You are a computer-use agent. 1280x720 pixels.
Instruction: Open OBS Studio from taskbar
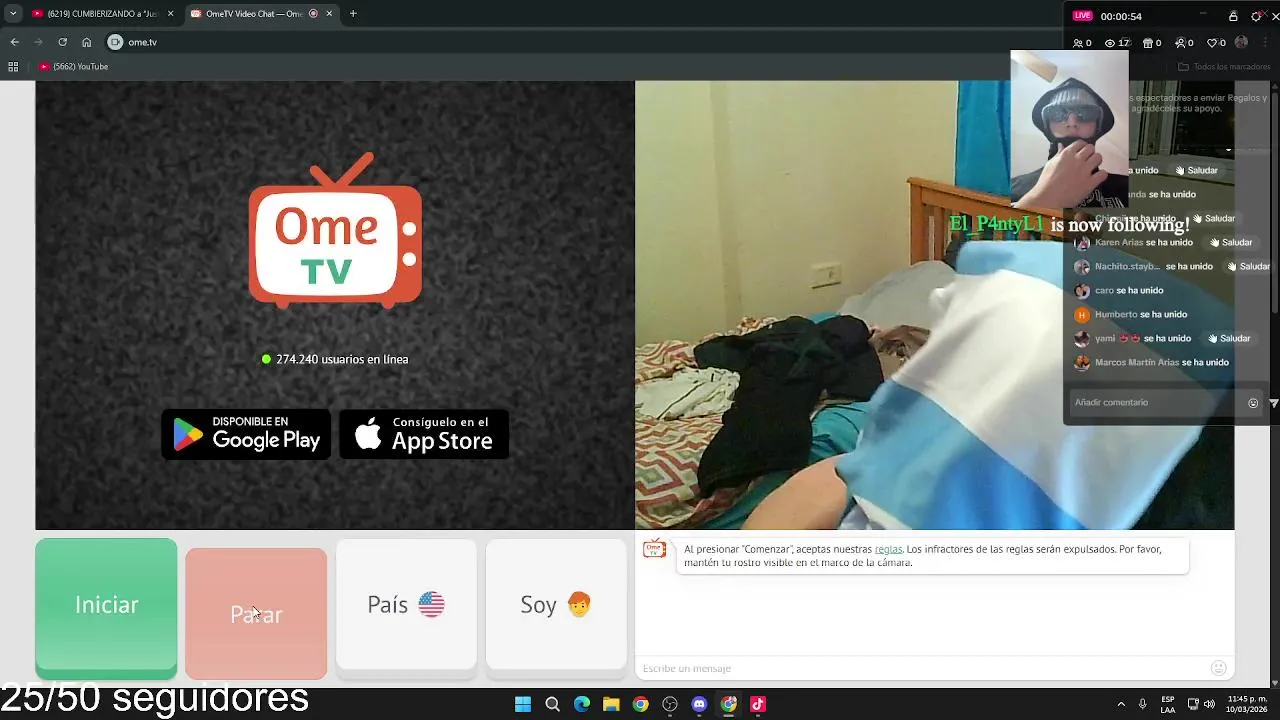[x=670, y=704]
